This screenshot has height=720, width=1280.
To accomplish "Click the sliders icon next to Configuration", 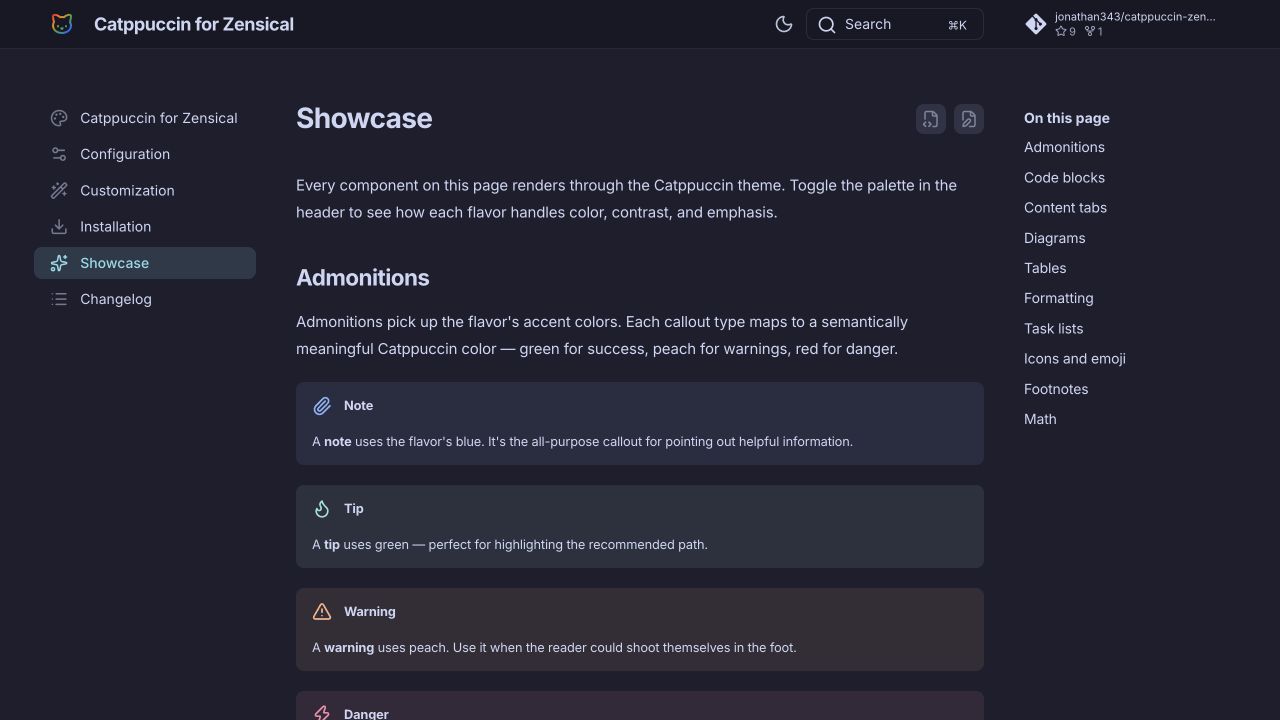I will point(59,154).
